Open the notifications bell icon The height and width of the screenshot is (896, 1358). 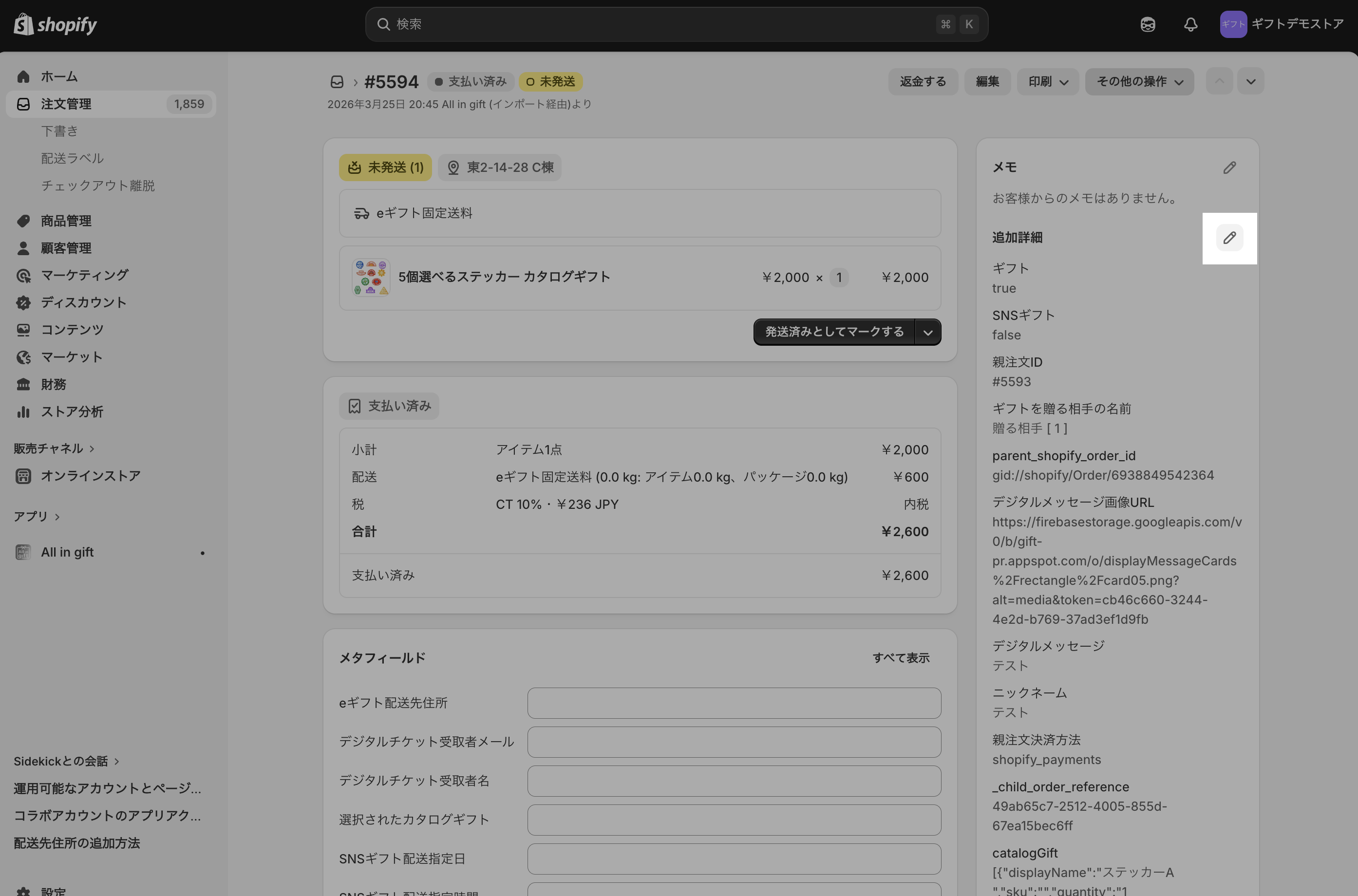(x=1190, y=24)
